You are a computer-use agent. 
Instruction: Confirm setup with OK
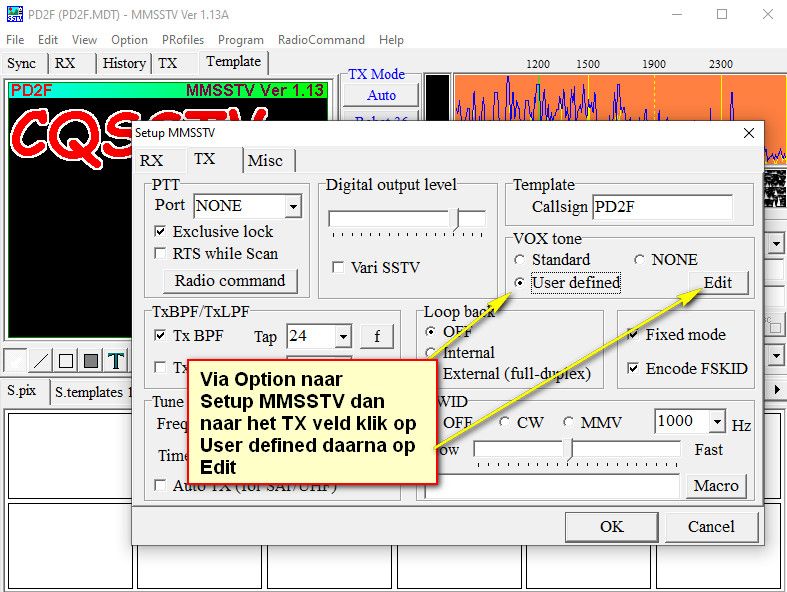coord(611,527)
